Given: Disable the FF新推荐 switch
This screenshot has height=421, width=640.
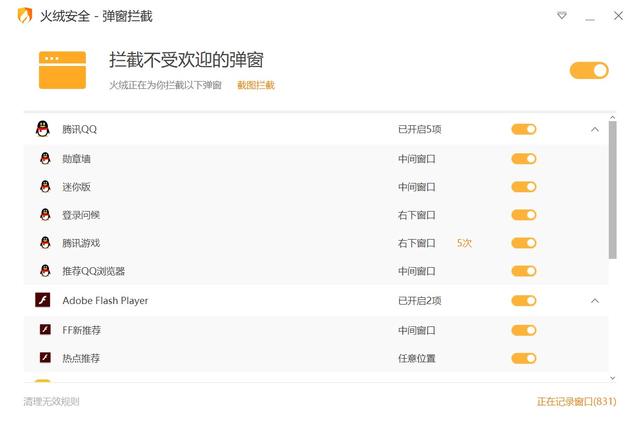Looking at the screenshot, I should [524, 330].
